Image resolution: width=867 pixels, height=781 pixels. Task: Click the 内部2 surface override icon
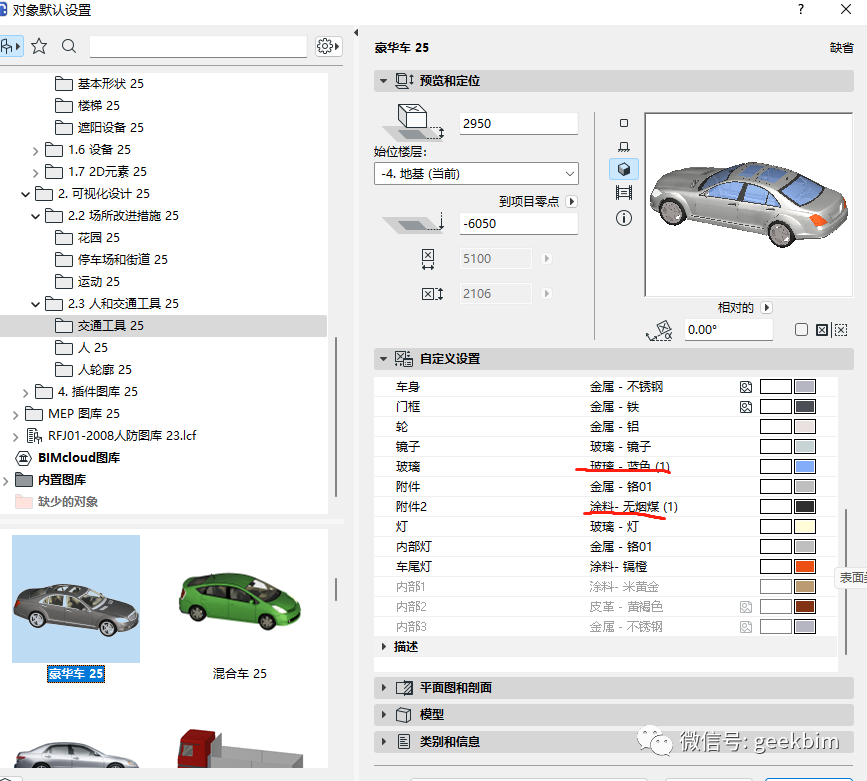click(x=746, y=607)
